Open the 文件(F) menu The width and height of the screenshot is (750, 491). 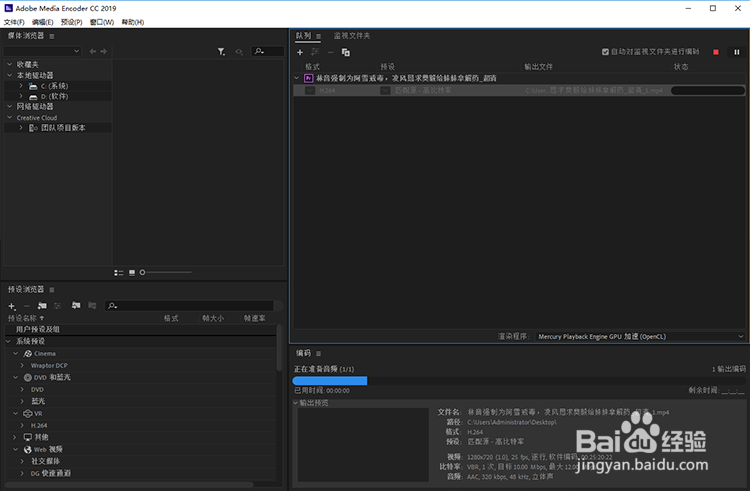[x=14, y=22]
